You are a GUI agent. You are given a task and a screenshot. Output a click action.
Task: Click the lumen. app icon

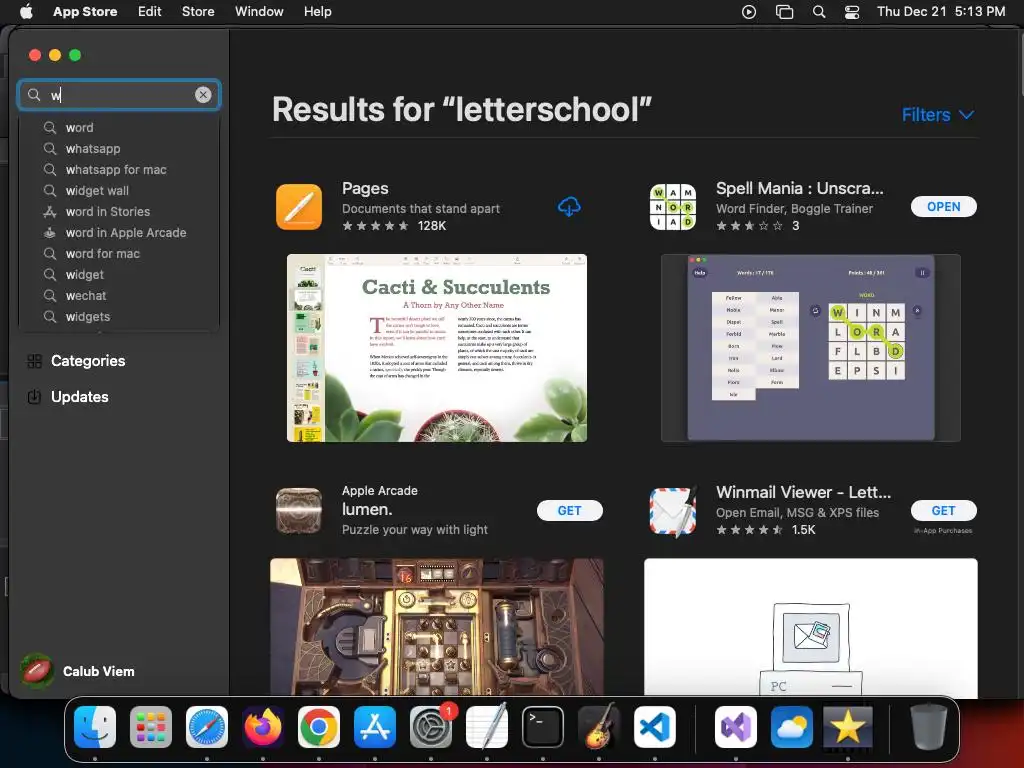299,511
